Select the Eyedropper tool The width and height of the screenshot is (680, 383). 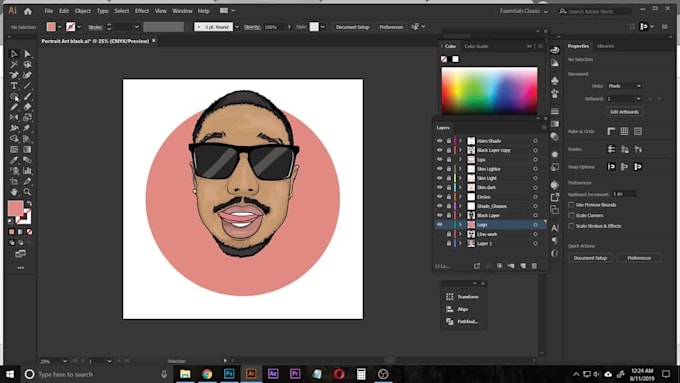pos(14,160)
